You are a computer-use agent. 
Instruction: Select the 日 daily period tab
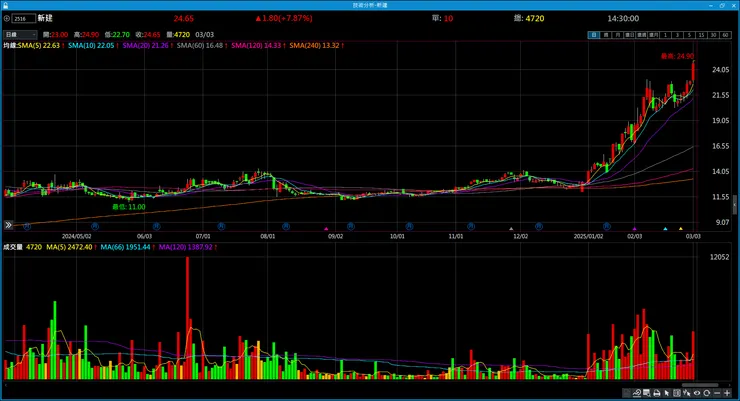[x=594, y=35]
